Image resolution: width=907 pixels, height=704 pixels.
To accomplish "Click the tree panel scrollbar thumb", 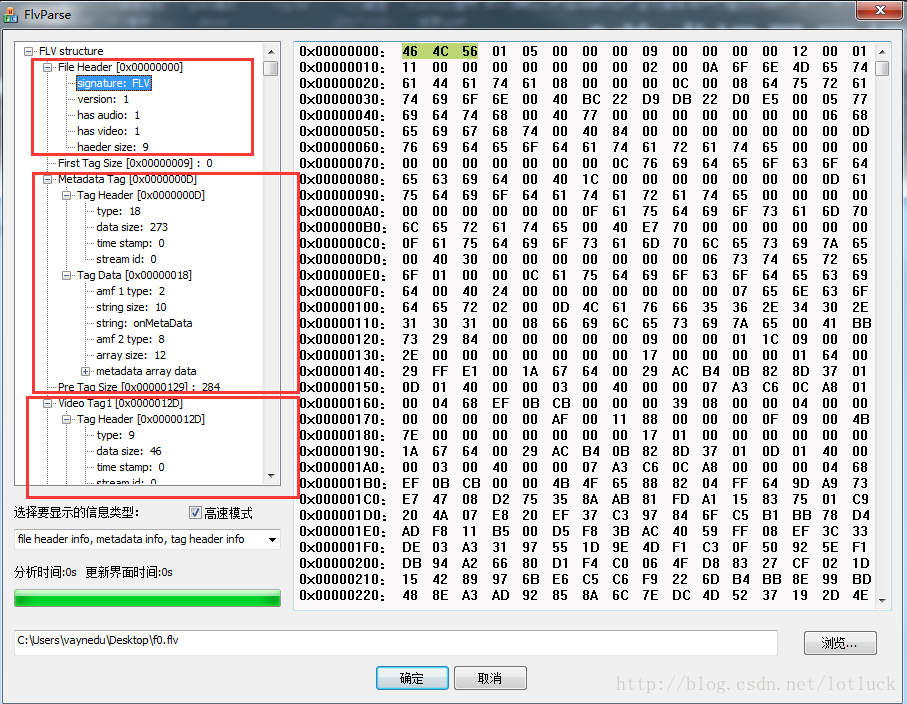I will [x=271, y=68].
